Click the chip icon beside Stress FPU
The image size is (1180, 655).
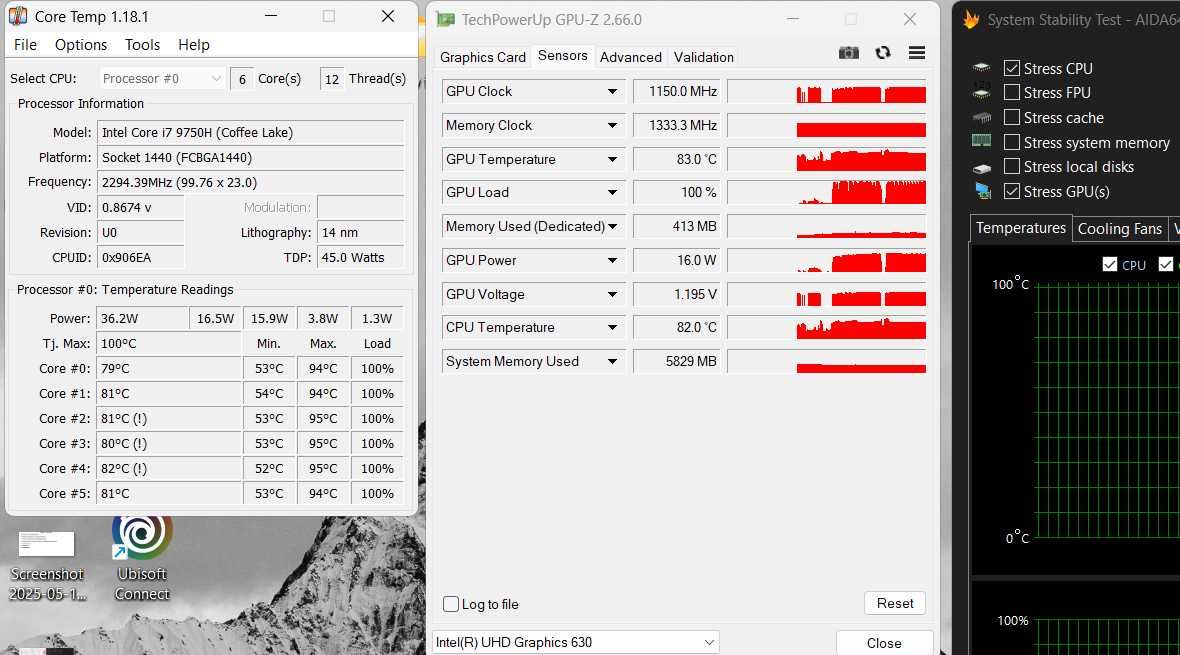coord(981,93)
